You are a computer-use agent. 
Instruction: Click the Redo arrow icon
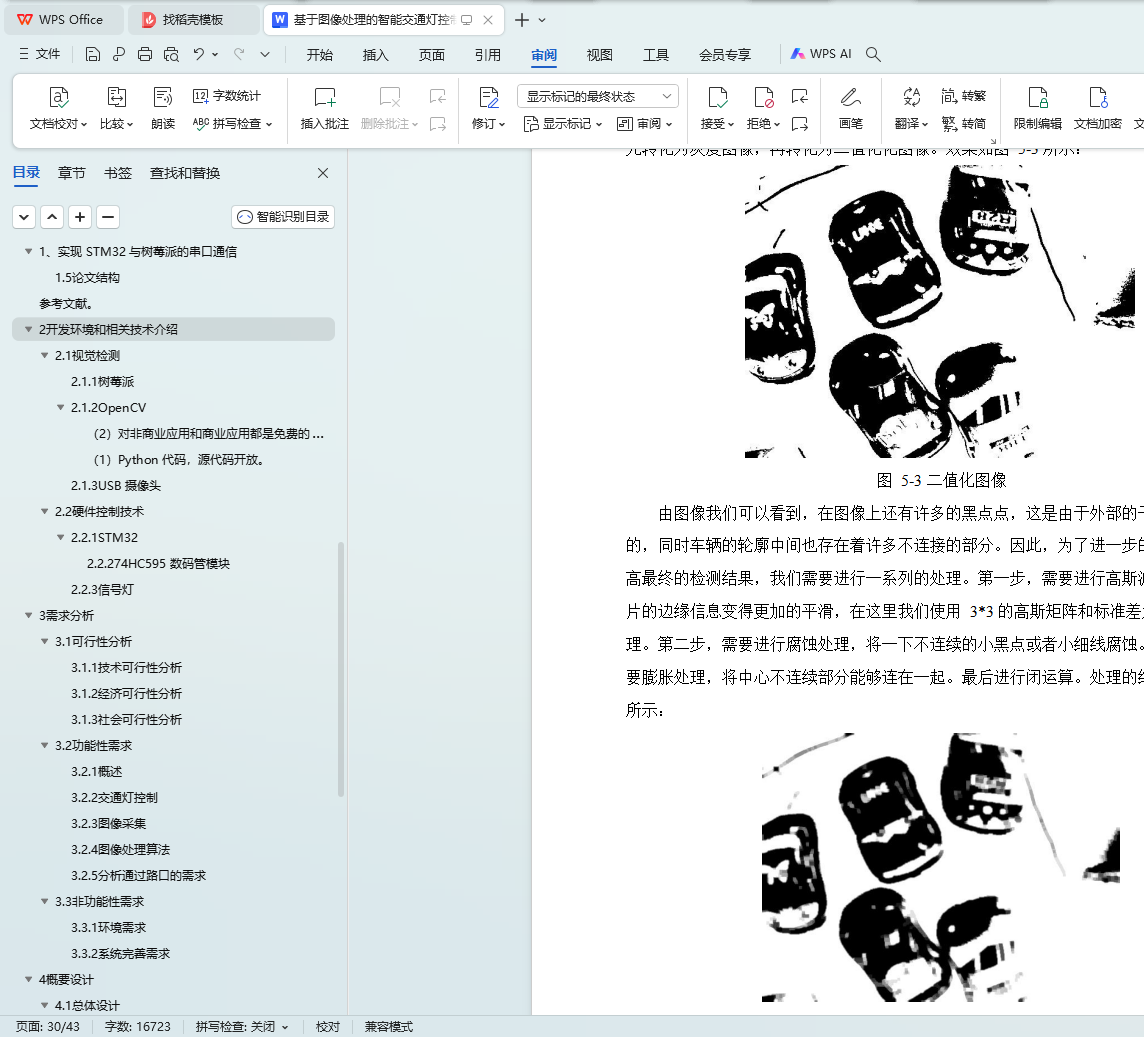coord(239,54)
